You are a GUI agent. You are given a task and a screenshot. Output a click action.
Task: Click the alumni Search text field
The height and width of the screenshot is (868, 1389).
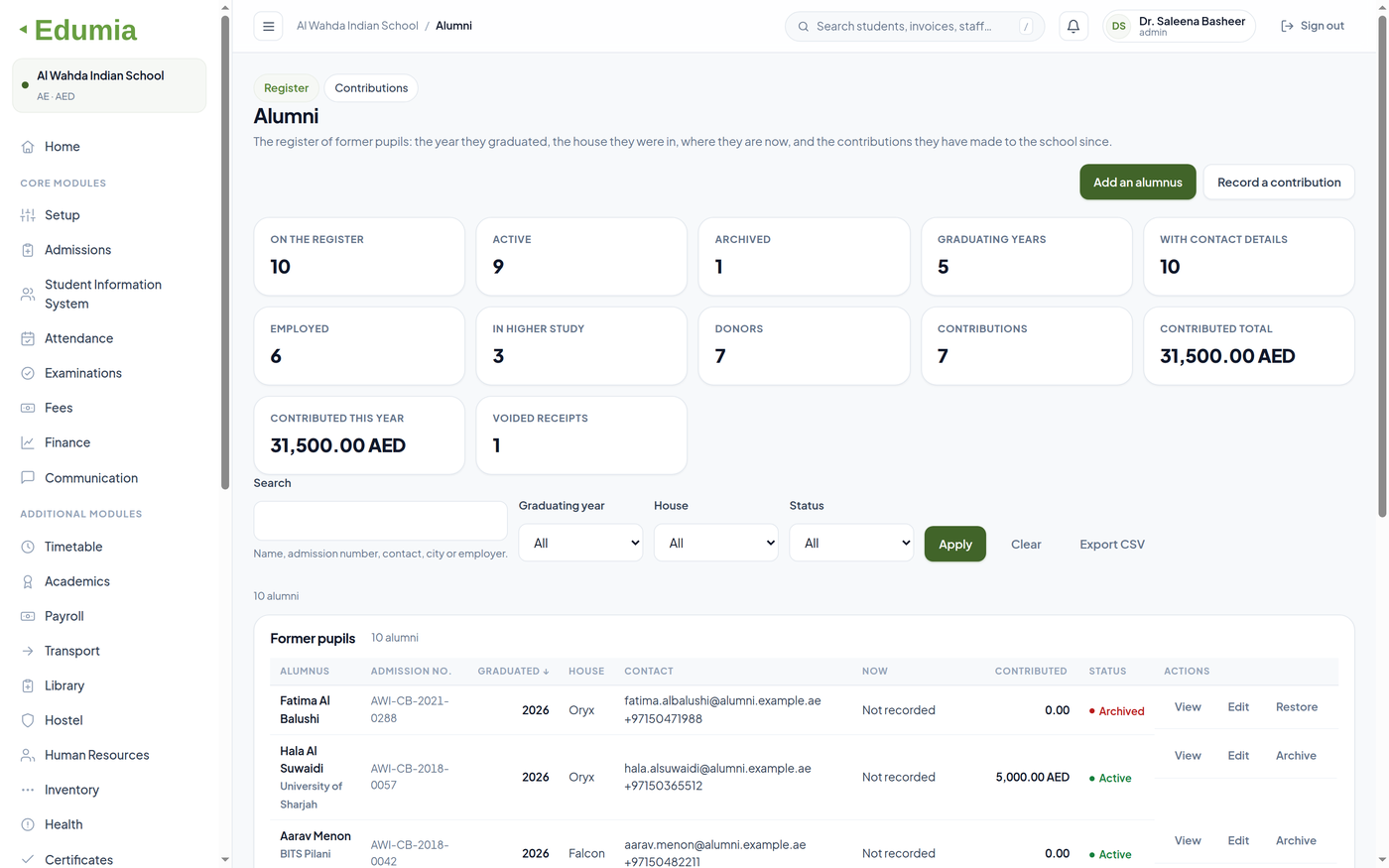pyautogui.click(x=380, y=521)
